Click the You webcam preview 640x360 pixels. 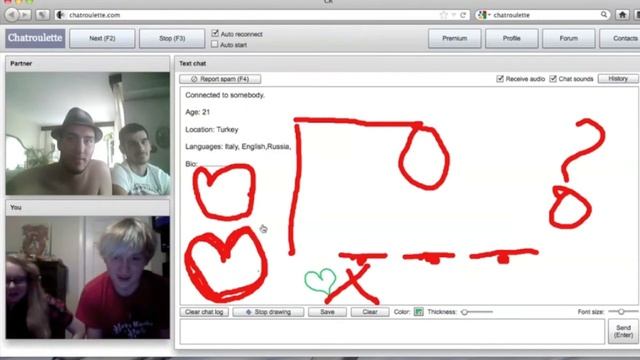click(x=88, y=277)
